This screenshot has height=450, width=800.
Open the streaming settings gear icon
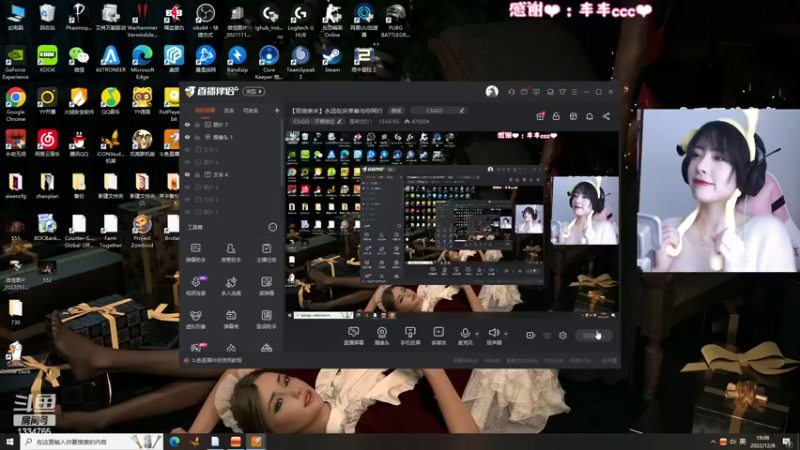click(x=563, y=335)
